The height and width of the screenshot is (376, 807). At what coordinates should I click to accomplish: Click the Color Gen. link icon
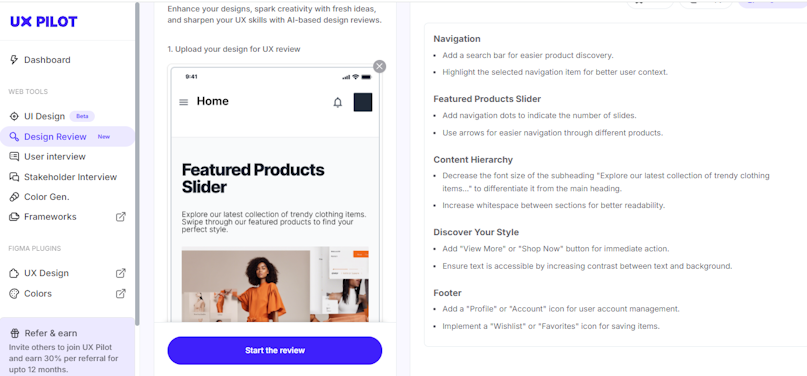pyautogui.click(x=14, y=197)
